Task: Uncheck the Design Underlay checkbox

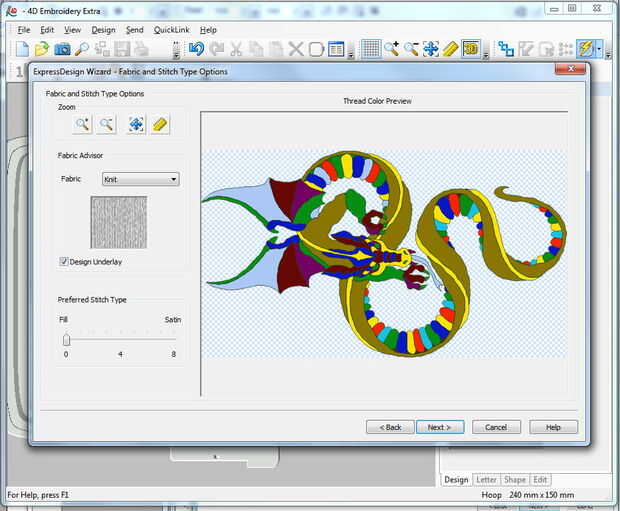Action: tap(64, 262)
